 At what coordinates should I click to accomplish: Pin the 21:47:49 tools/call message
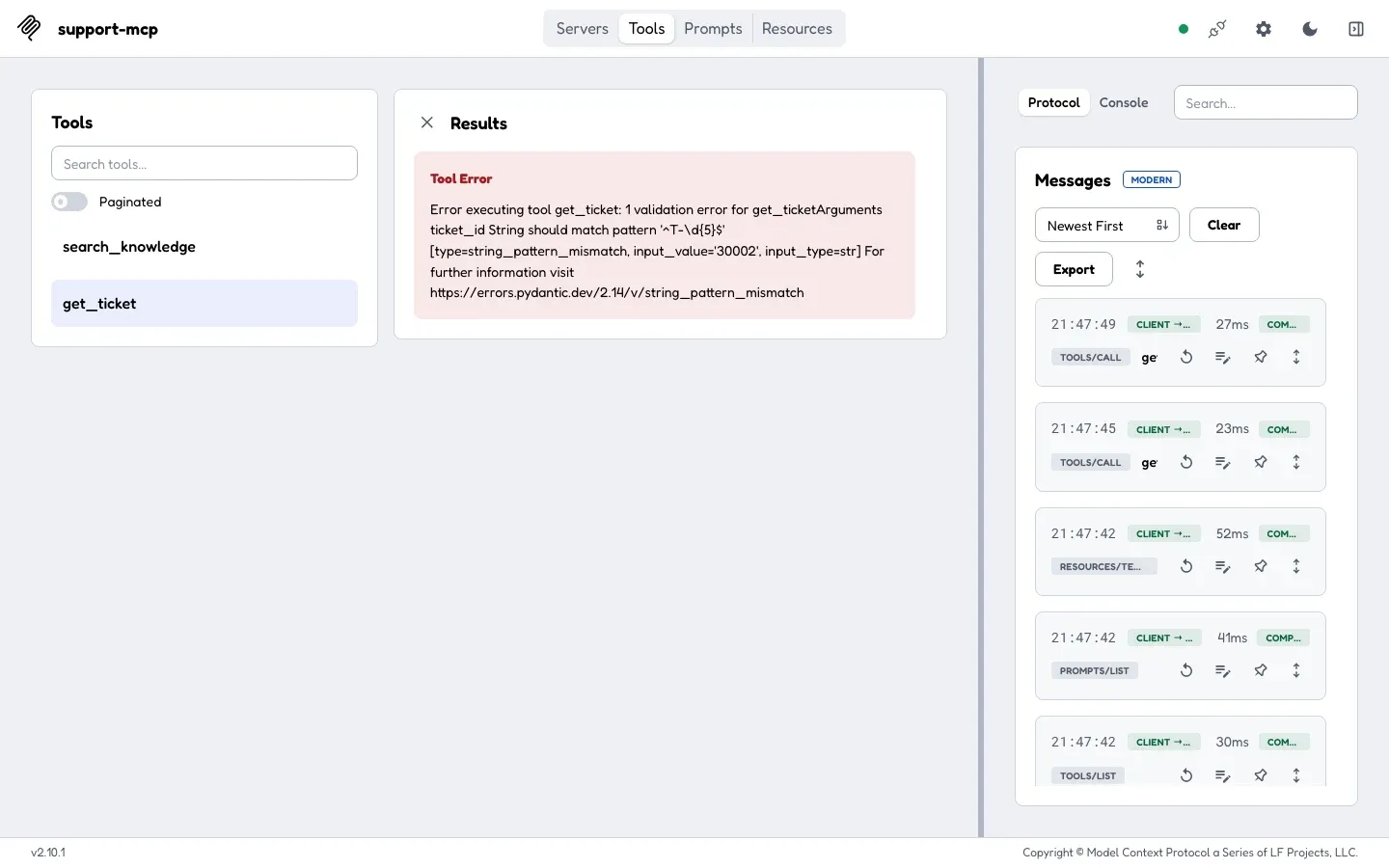[1261, 357]
